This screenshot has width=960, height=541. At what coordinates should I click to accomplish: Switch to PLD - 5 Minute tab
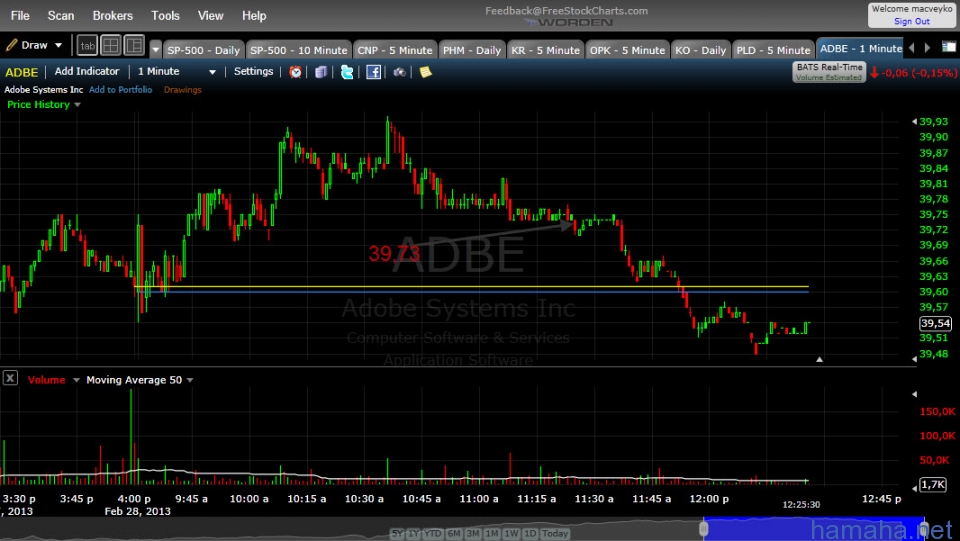pos(773,50)
